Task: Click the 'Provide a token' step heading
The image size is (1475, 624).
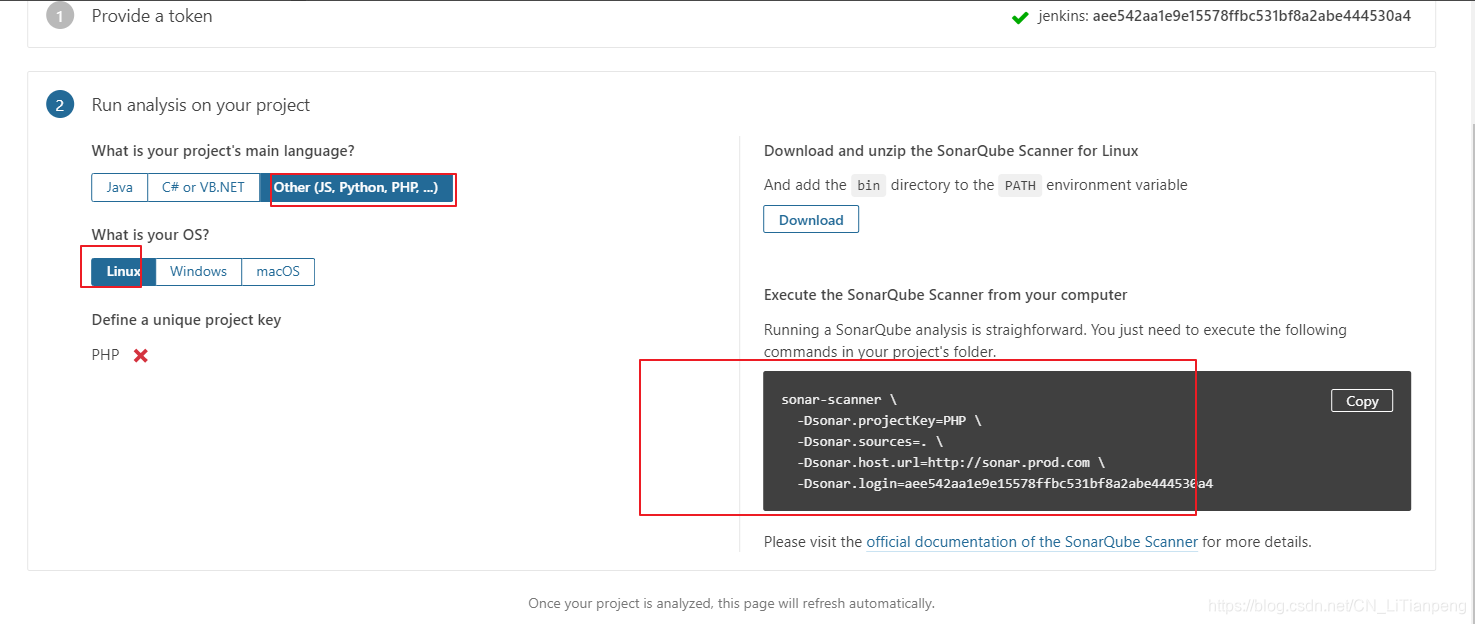Action: [152, 16]
